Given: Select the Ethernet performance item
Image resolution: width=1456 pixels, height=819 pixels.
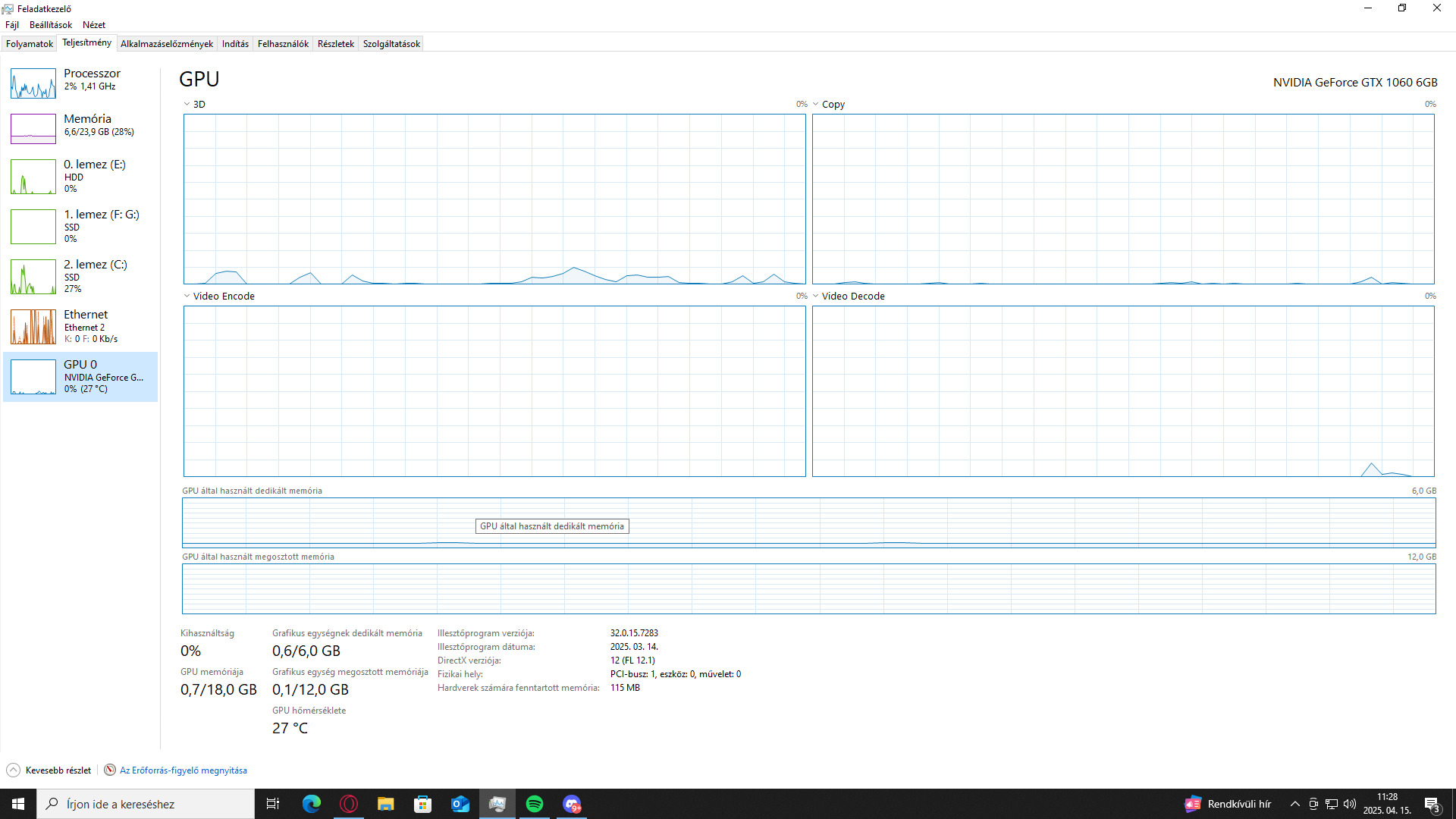Looking at the screenshot, I should [x=80, y=326].
